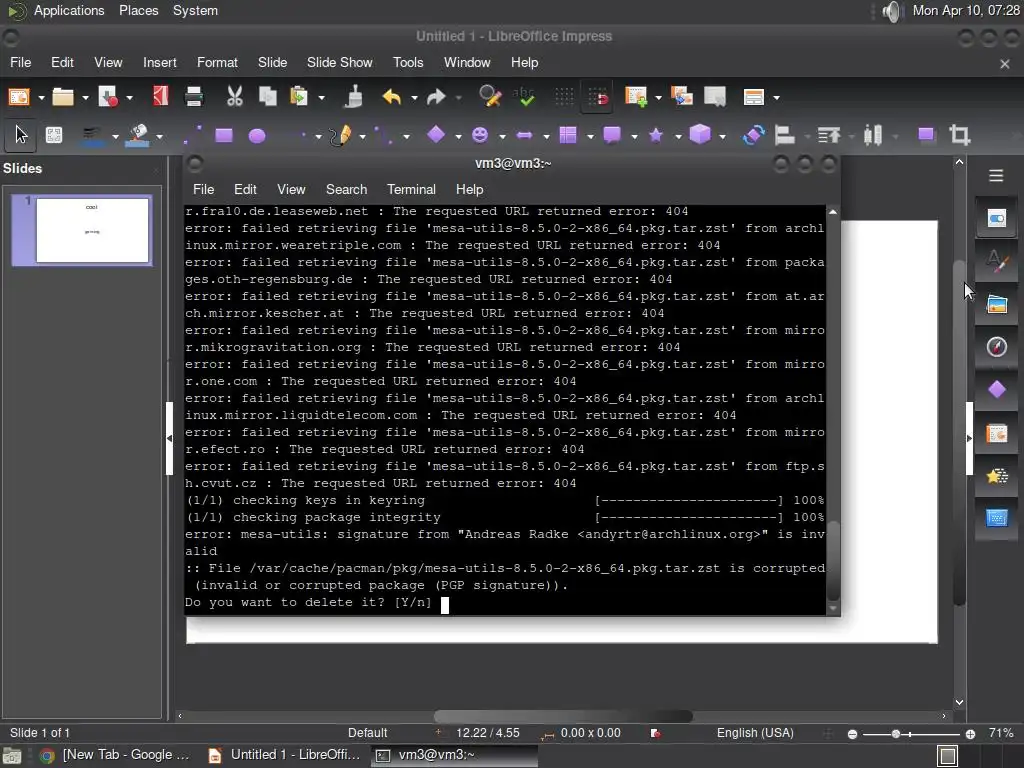Screen dimensions: 1024x768
Task: Click the Impress horizontal scrollbar
Action: [562, 716]
